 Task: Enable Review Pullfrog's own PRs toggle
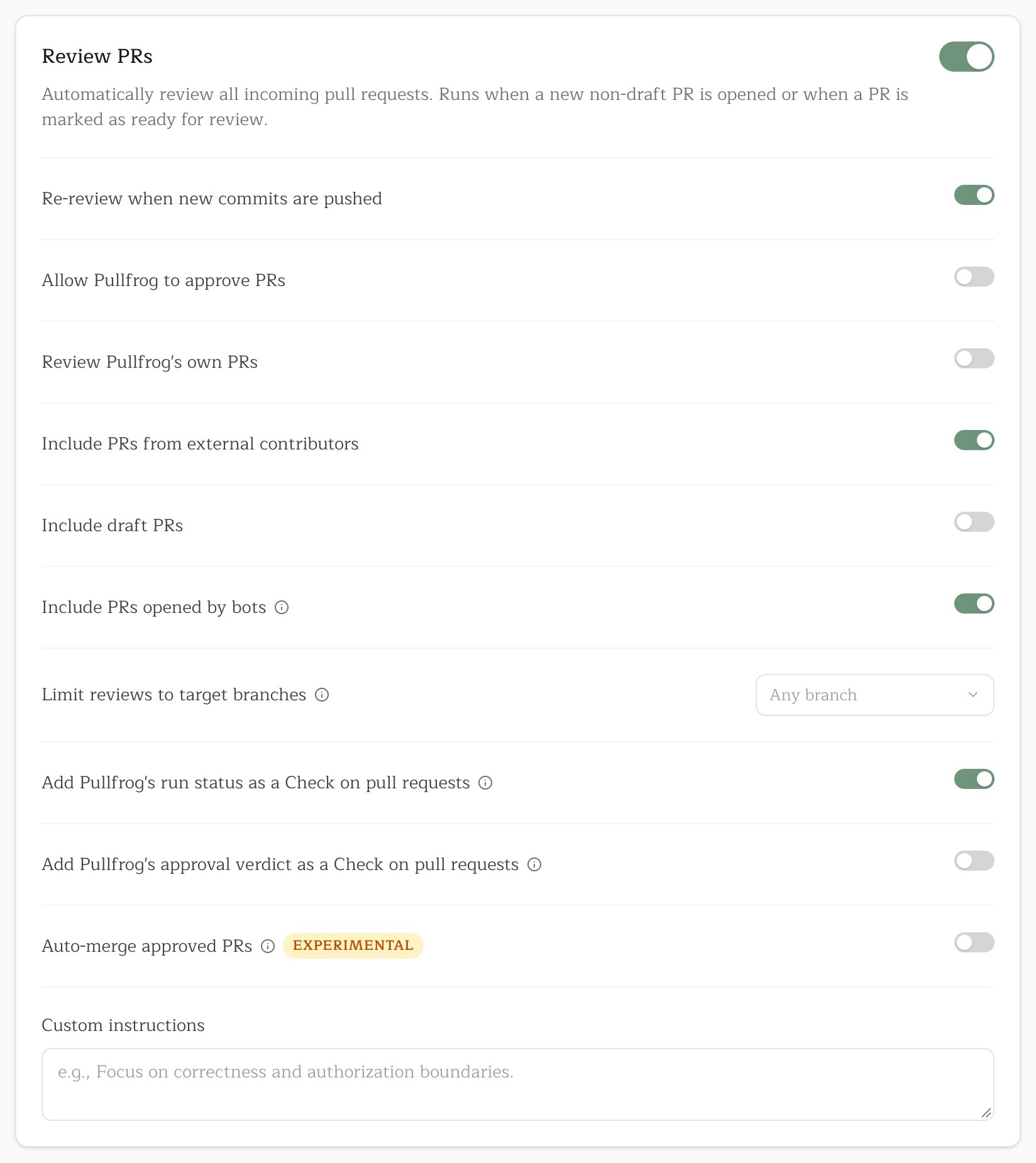[974, 358]
